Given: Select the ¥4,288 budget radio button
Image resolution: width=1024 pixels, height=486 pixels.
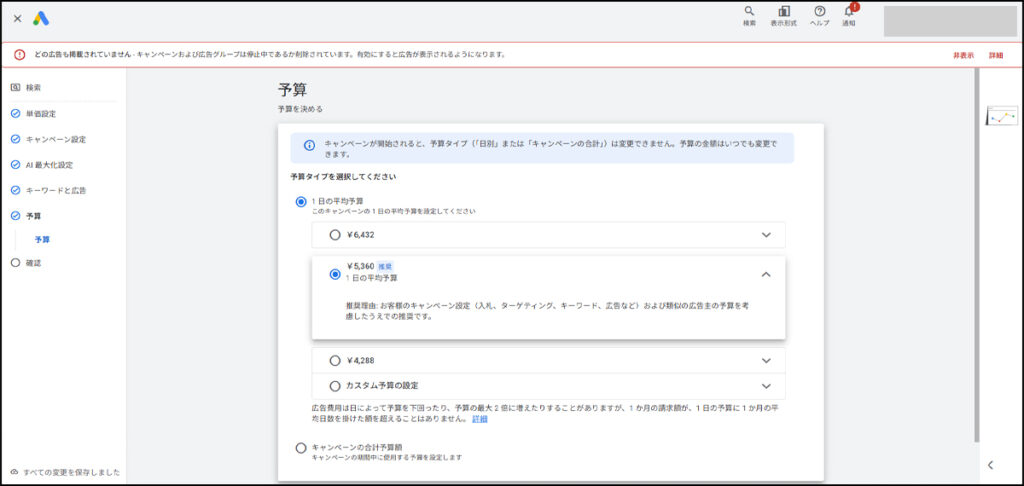Looking at the screenshot, I should [335, 361].
